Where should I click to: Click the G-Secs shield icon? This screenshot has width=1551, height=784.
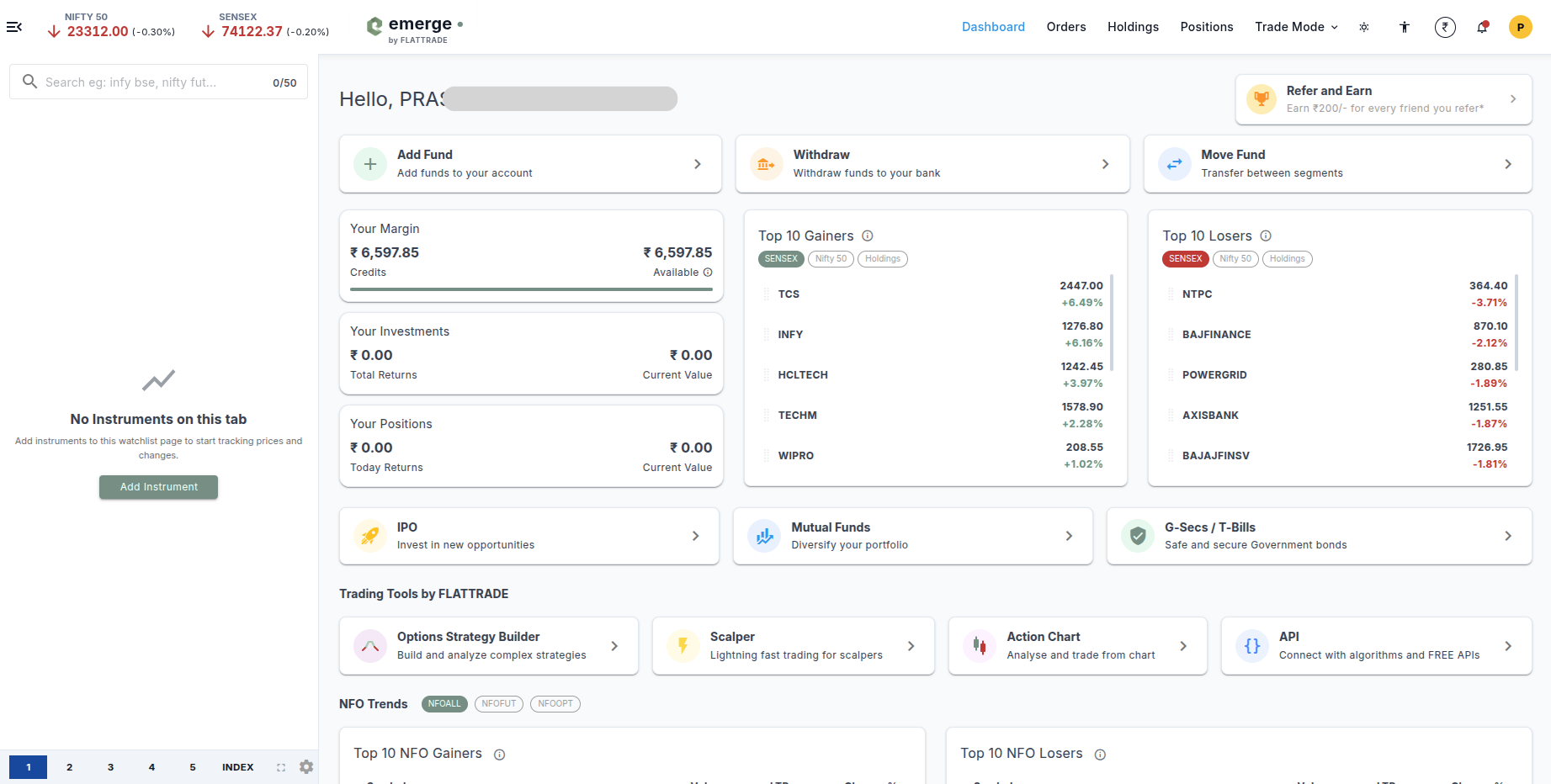click(x=1138, y=536)
